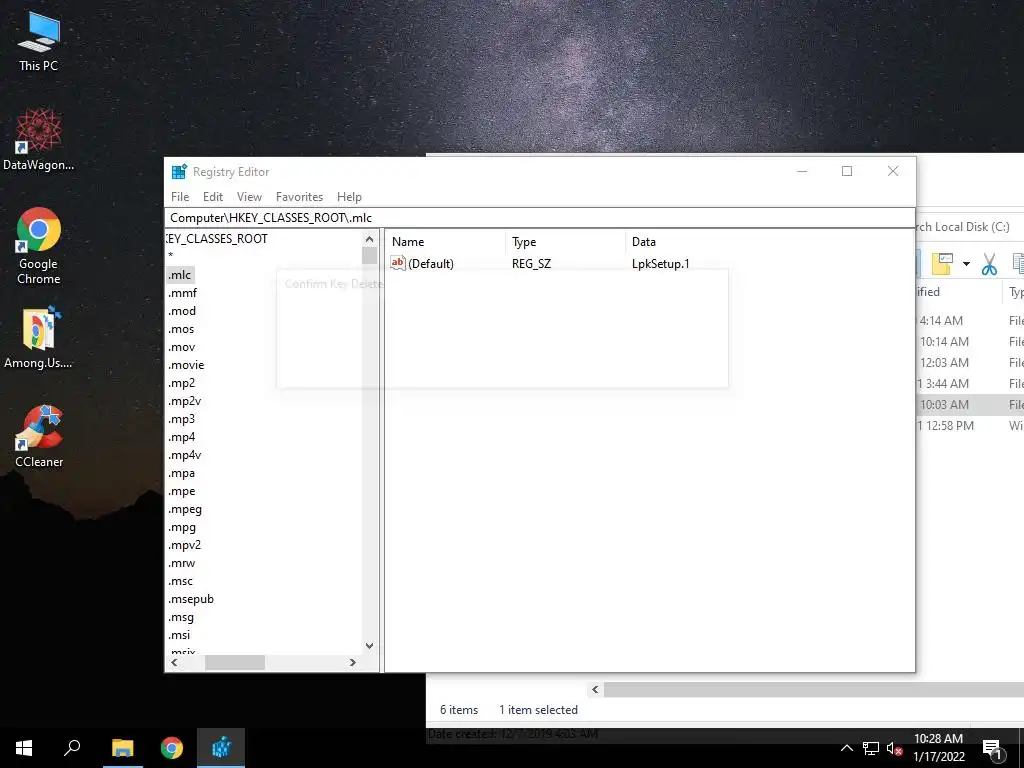Click File Explorer horizontal scroll left arrow
The height and width of the screenshot is (768, 1024).
(x=595, y=689)
